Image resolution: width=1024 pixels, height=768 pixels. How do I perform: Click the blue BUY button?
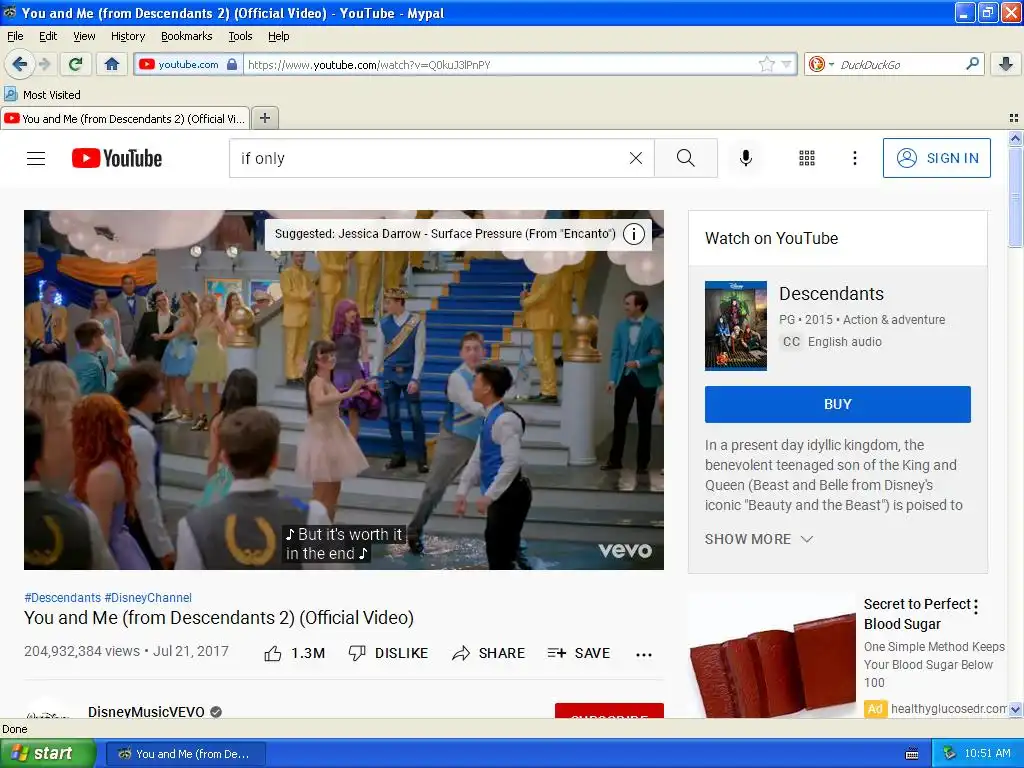pos(837,404)
